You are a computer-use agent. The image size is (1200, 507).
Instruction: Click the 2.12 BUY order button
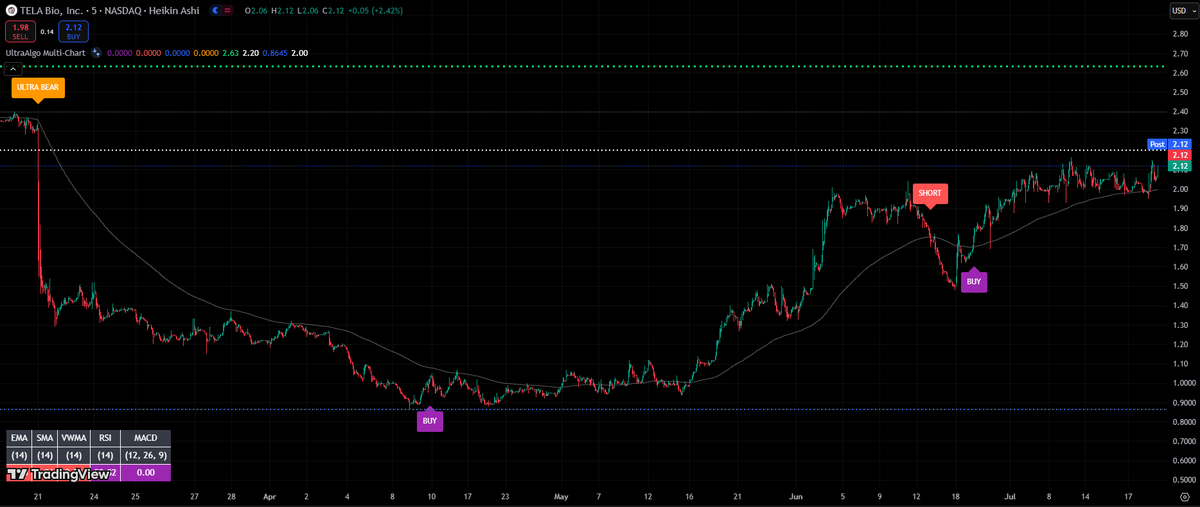pos(73,31)
